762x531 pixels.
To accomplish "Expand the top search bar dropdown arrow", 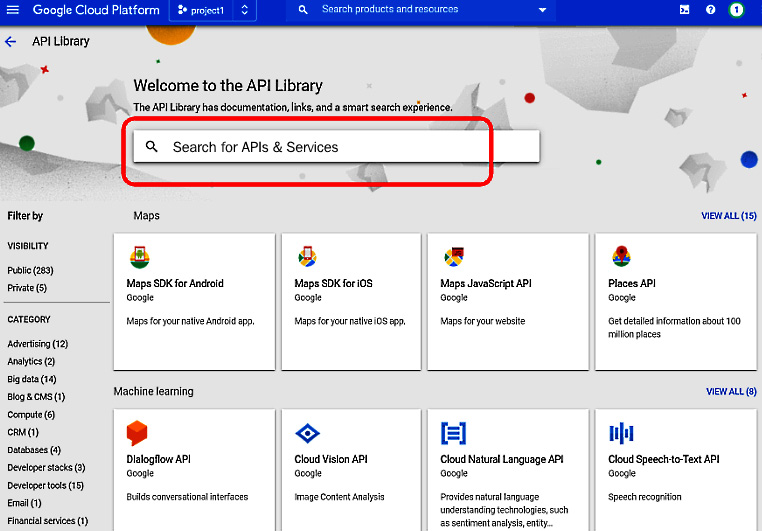I will click(542, 10).
